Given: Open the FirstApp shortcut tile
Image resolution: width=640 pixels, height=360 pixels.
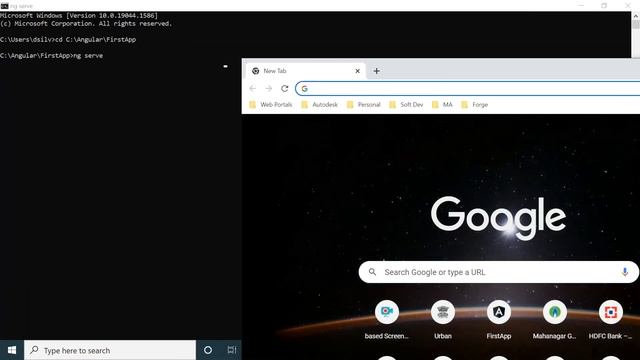Looking at the screenshot, I should coord(499,320).
